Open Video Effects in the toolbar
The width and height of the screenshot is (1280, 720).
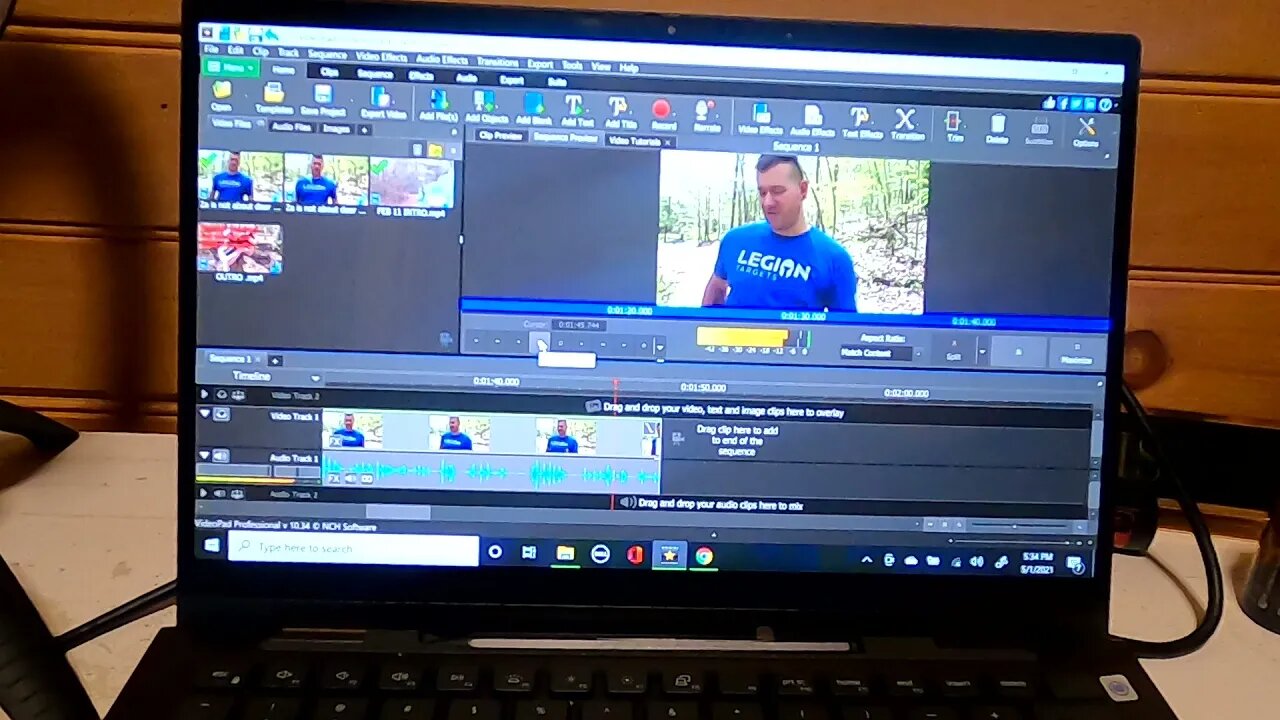coord(760,117)
